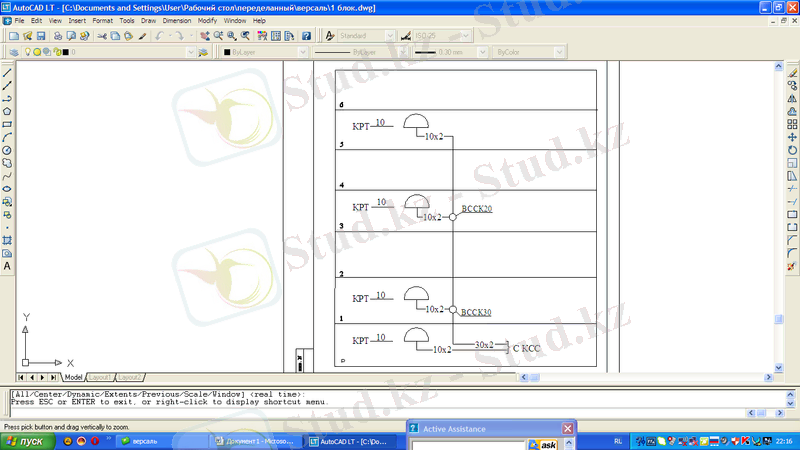Select the Line draw tool
Image resolution: width=800 pixels, height=450 pixels.
click(x=7, y=73)
